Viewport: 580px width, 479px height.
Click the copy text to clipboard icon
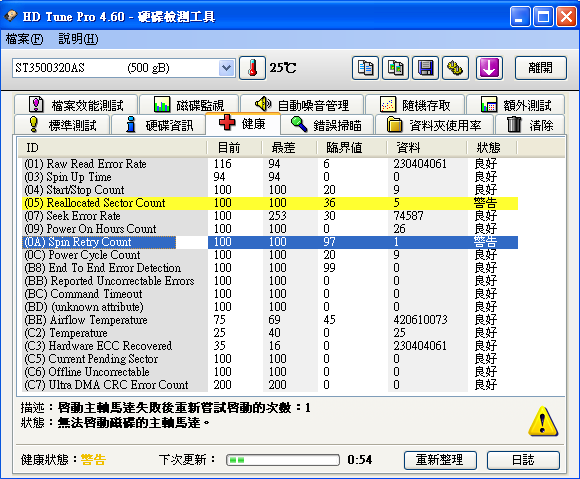point(365,68)
